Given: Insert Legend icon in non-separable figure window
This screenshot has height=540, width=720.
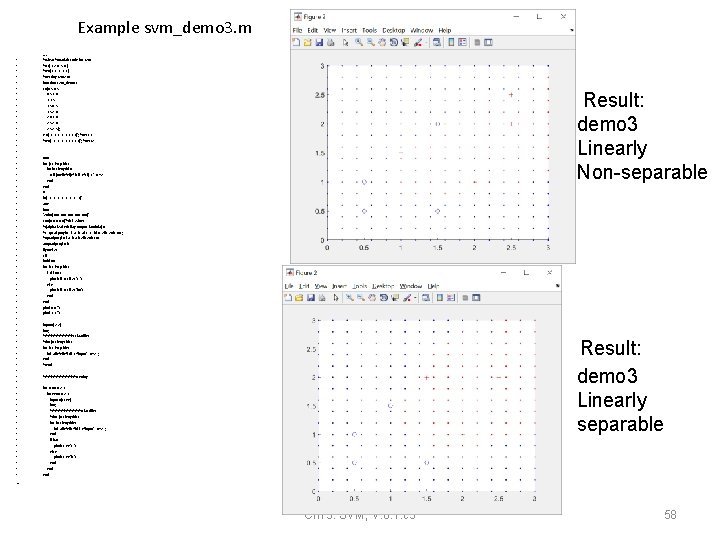Looking at the screenshot, I should 462,42.
